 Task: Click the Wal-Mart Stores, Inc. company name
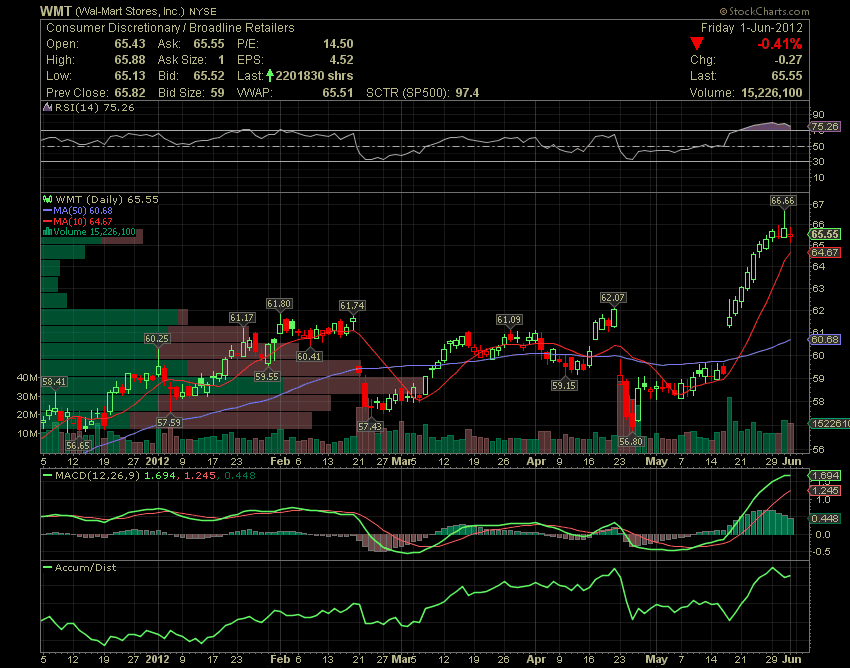[x=130, y=11]
